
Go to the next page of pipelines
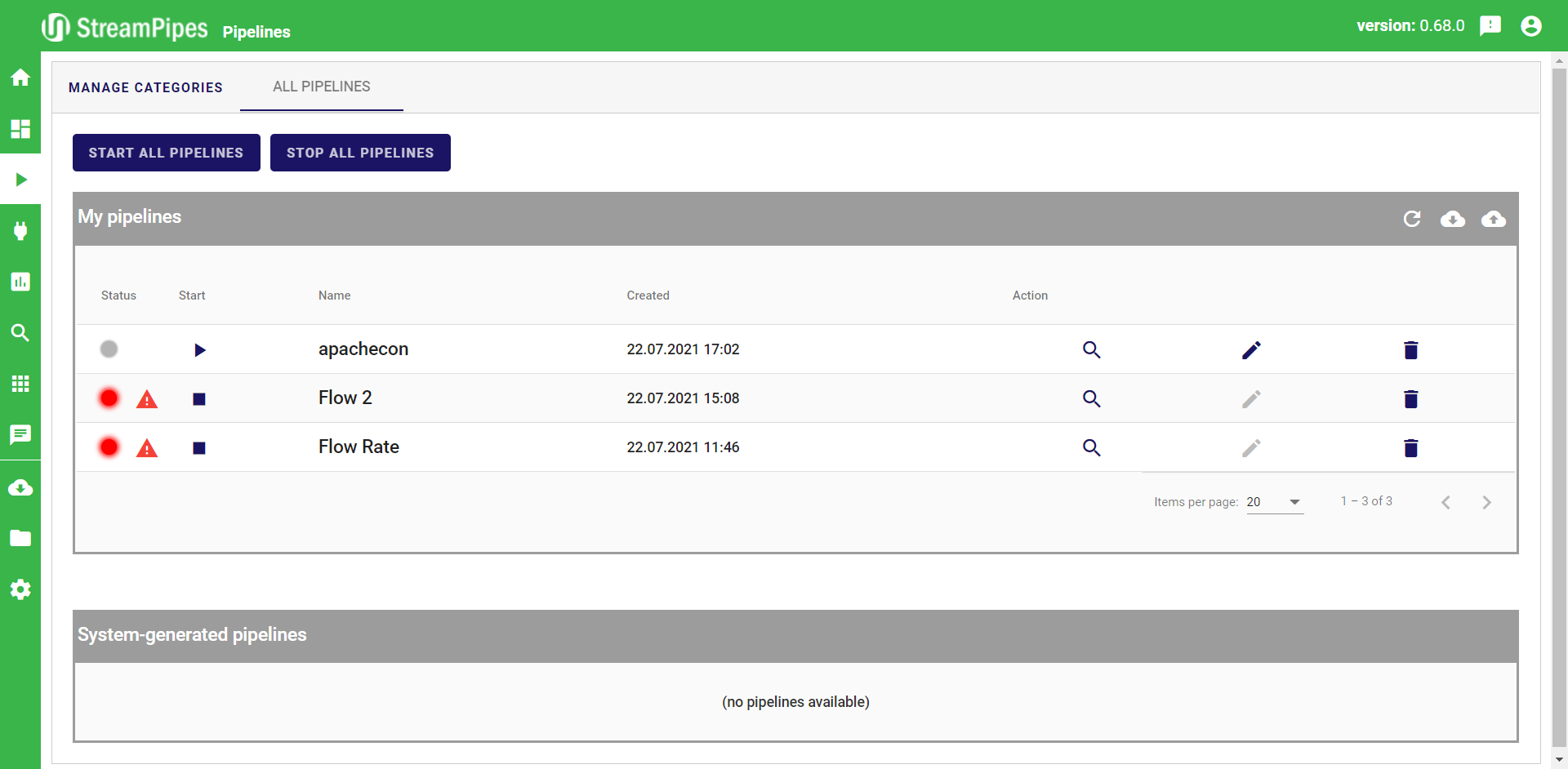coord(1486,502)
